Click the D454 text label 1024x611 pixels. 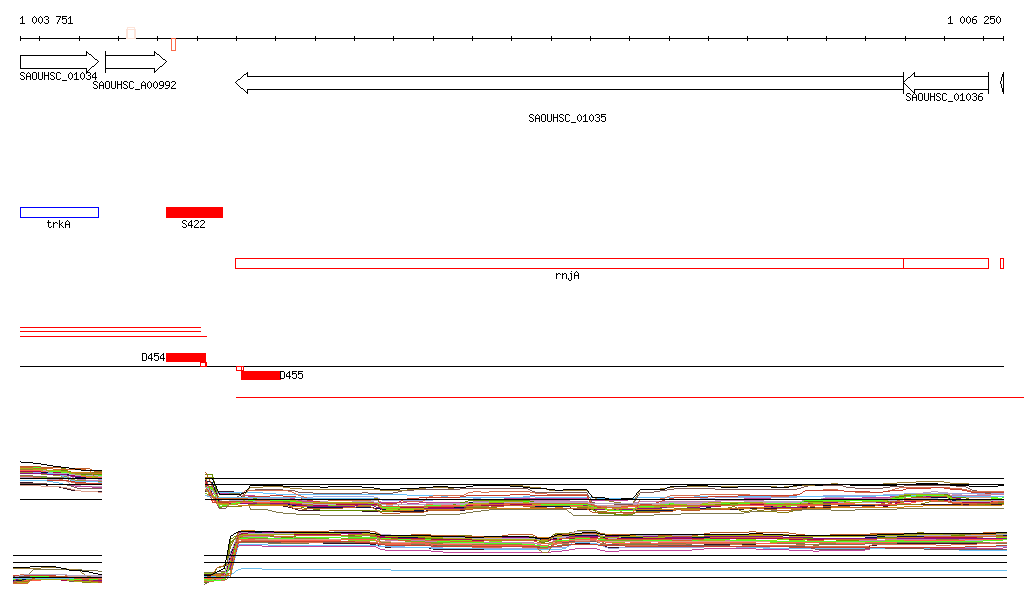153,357
